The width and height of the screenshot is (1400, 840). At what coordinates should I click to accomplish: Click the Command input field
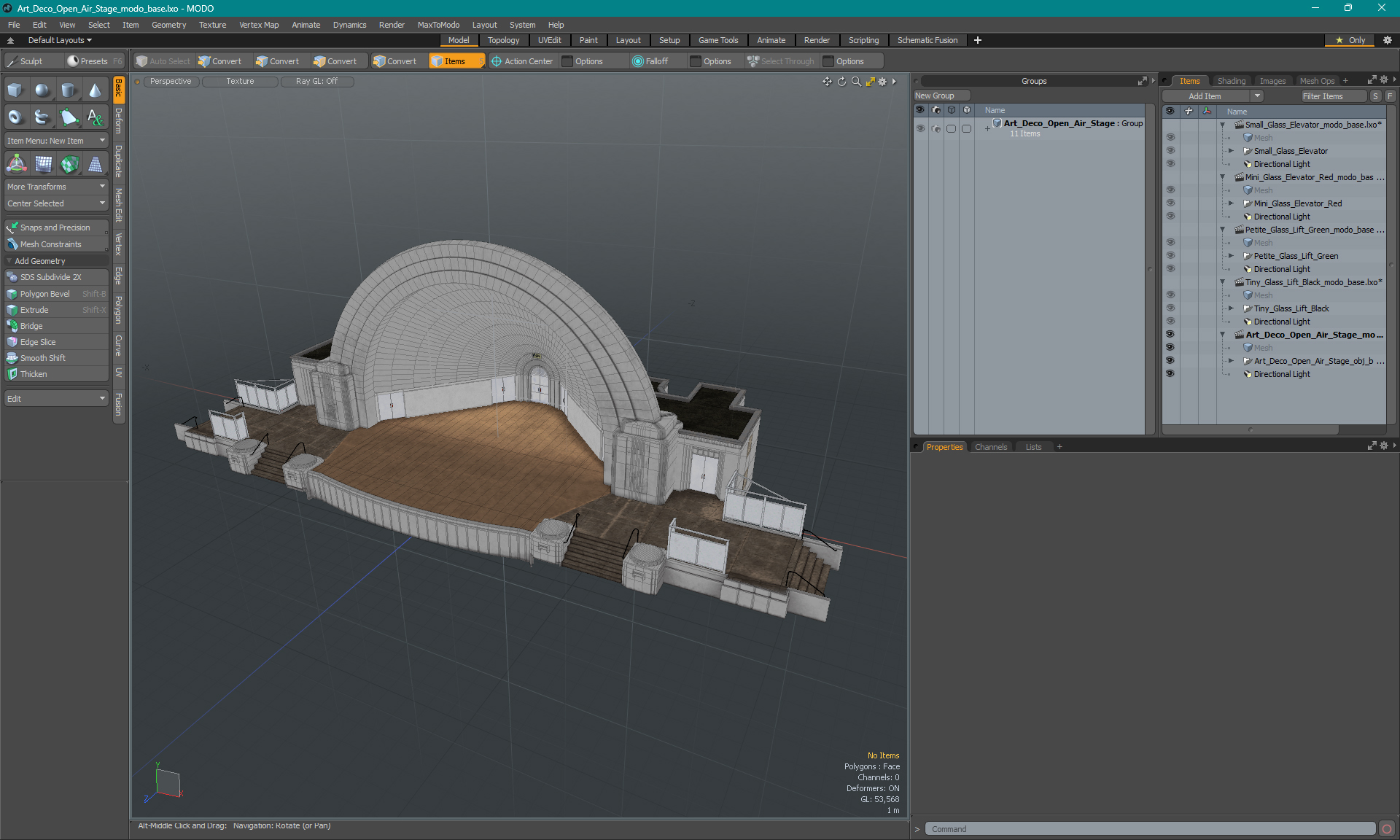1150,829
